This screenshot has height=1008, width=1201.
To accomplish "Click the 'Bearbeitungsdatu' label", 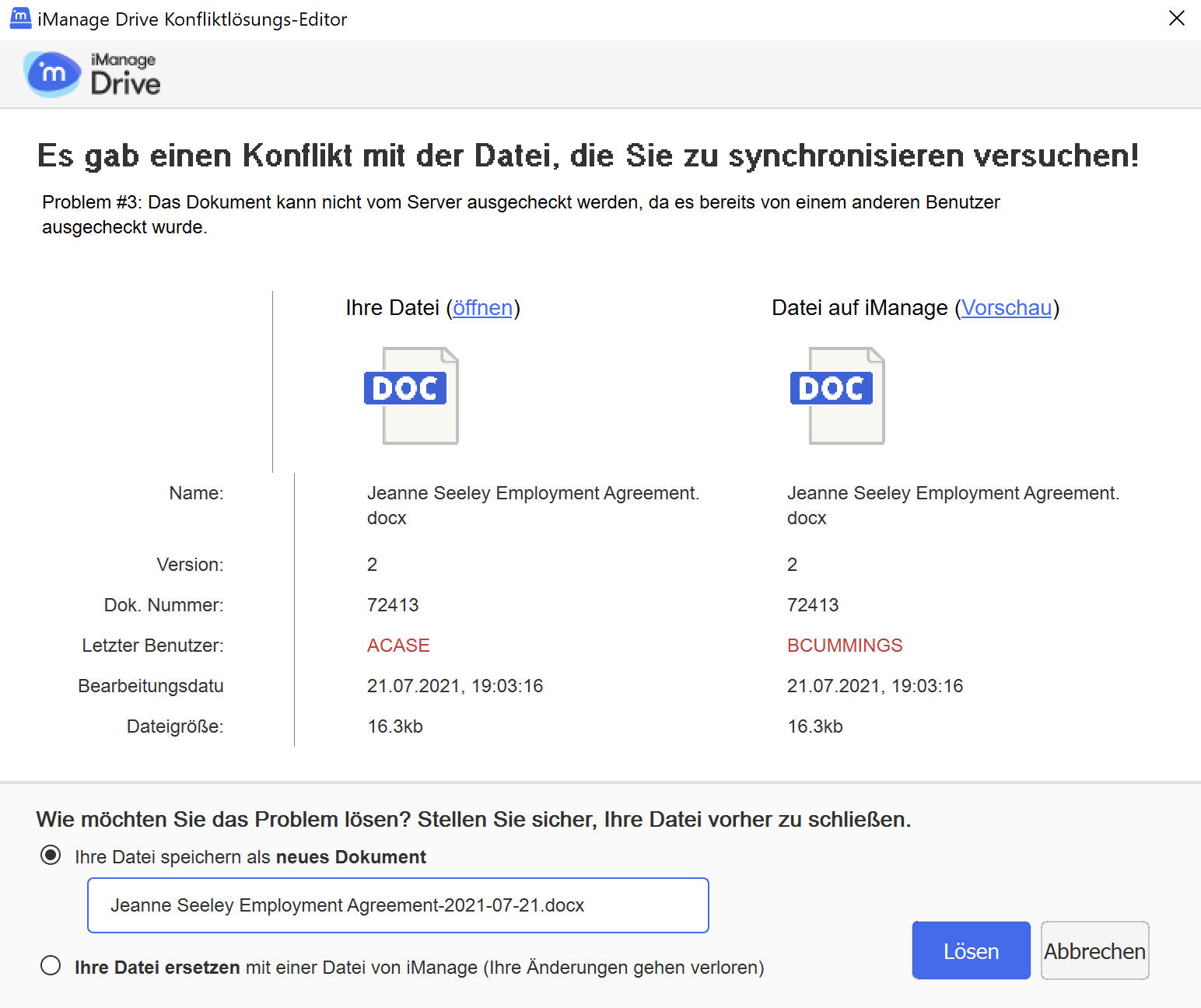I will coord(151,686).
